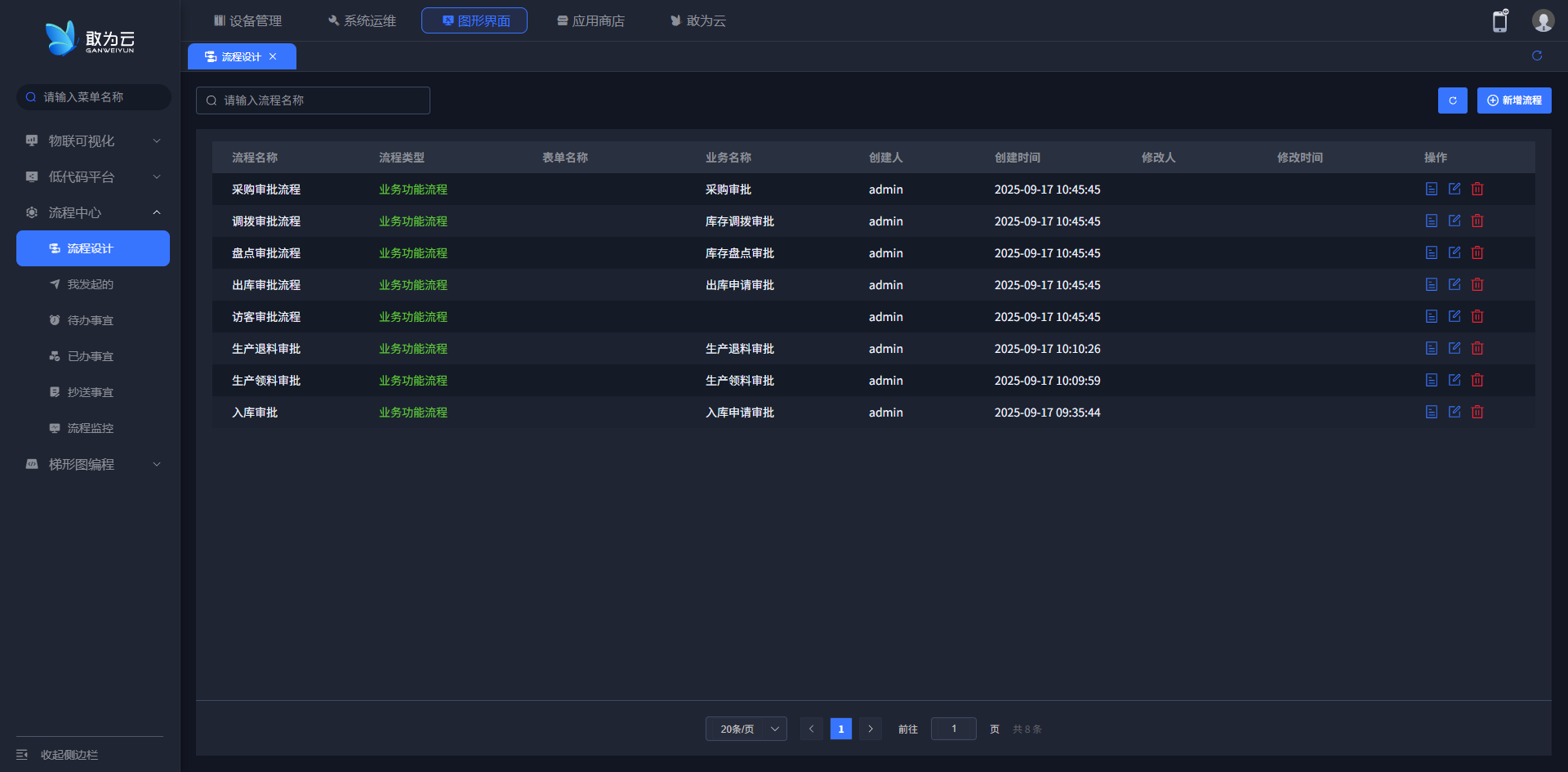Close the 流程设计 tab
This screenshot has width=1568, height=772.
[273, 56]
